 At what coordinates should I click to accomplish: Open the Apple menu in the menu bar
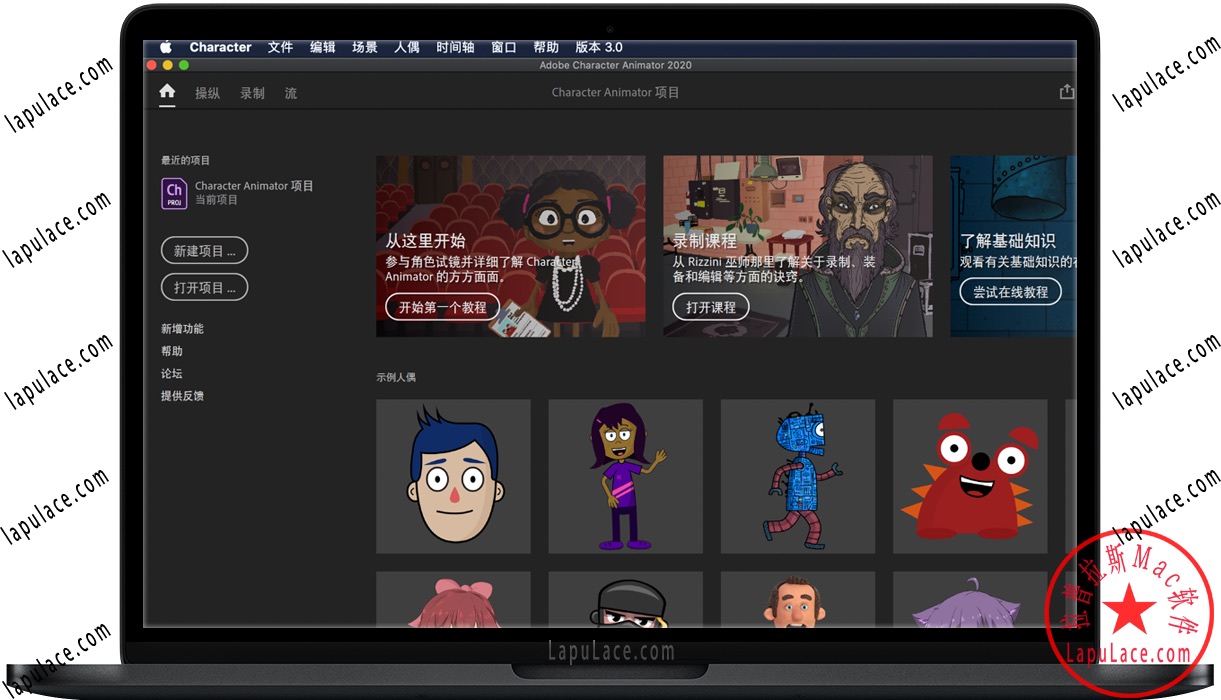point(165,46)
